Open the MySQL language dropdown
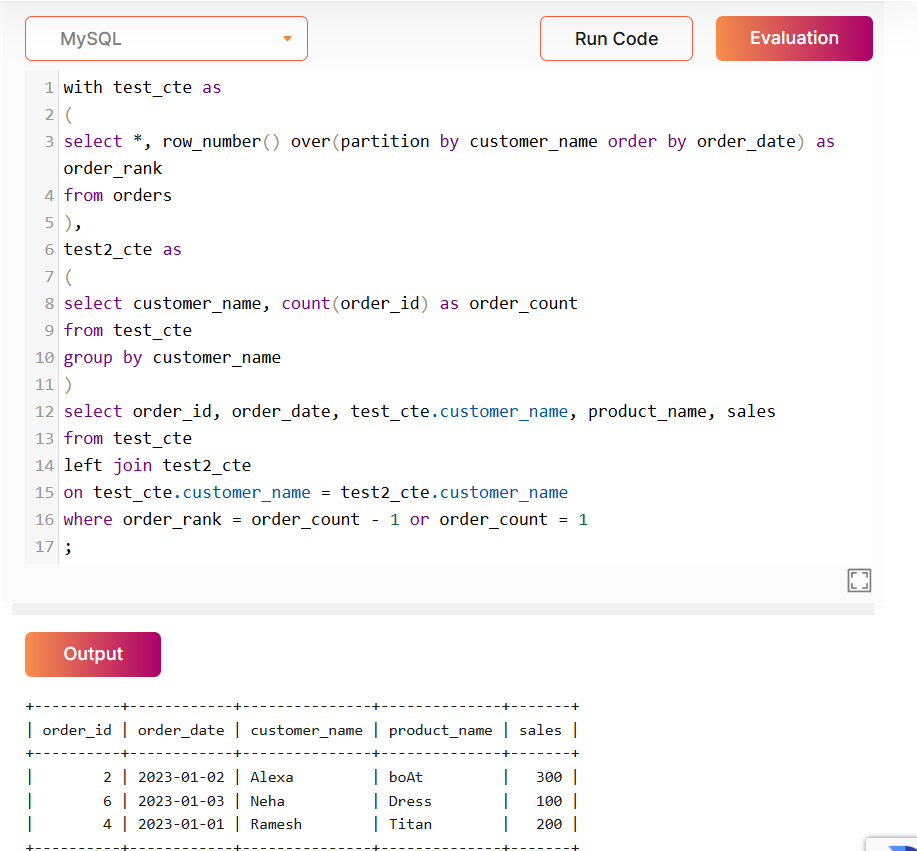Screen dimensions: 917x851 pyautogui.click(x=166, y=39)
